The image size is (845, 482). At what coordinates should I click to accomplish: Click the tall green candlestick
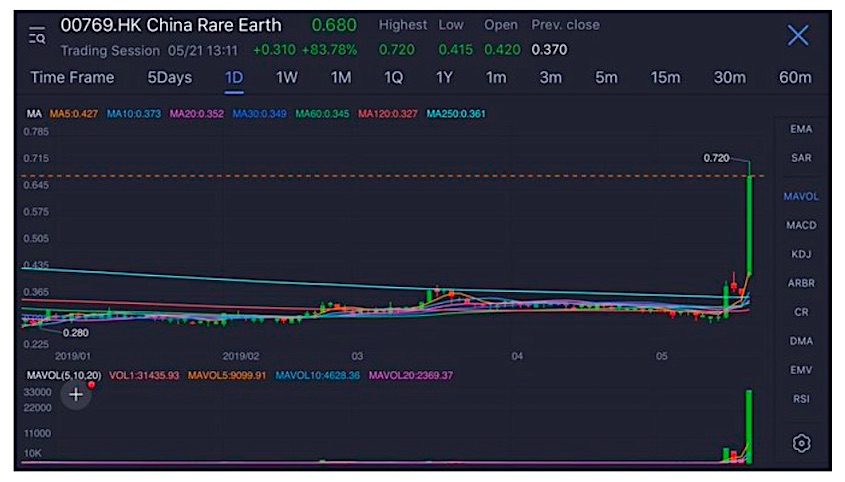pyautogui.click(x=749, y=225)
